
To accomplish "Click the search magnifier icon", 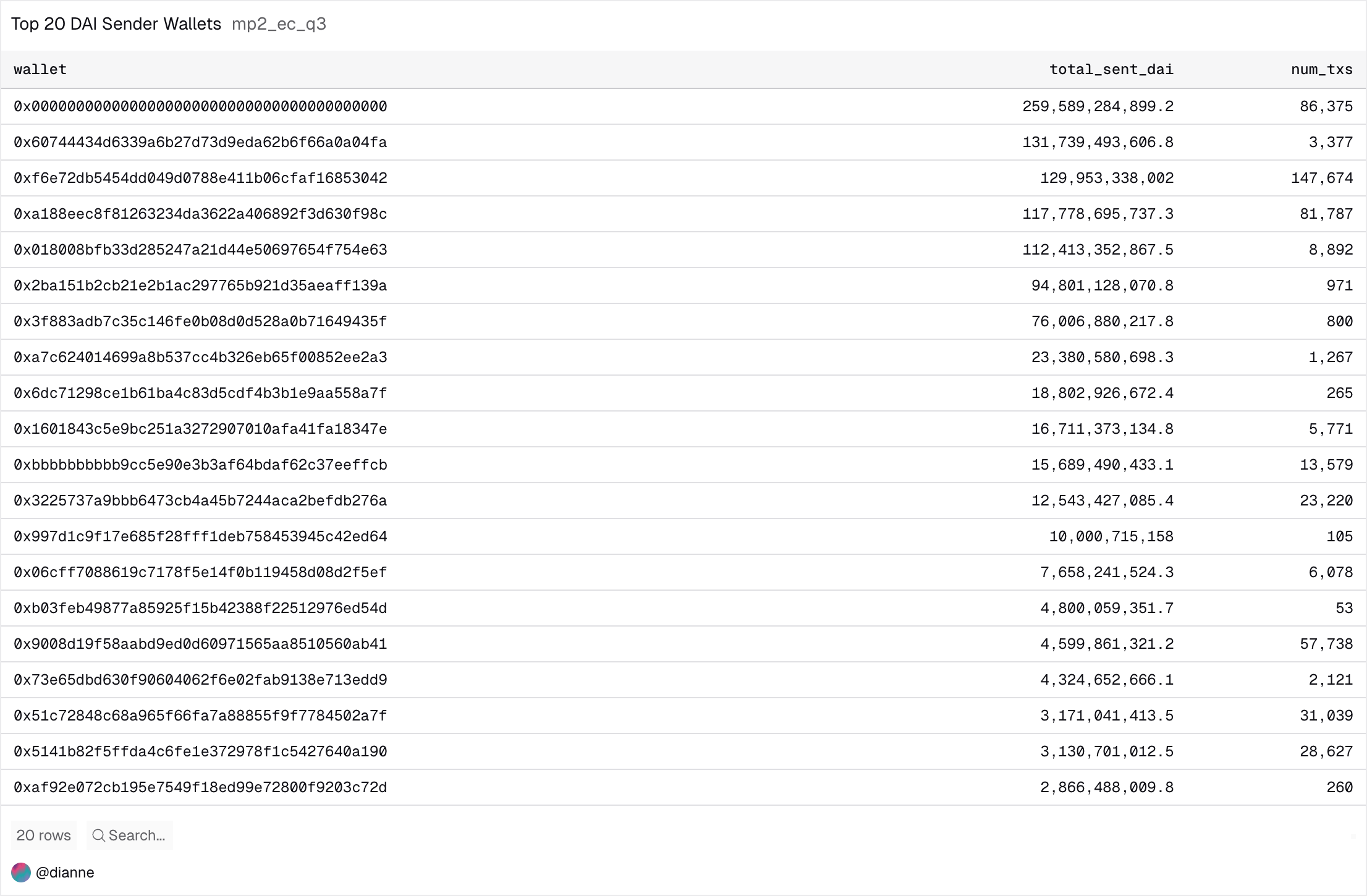I will coord(98,835).
